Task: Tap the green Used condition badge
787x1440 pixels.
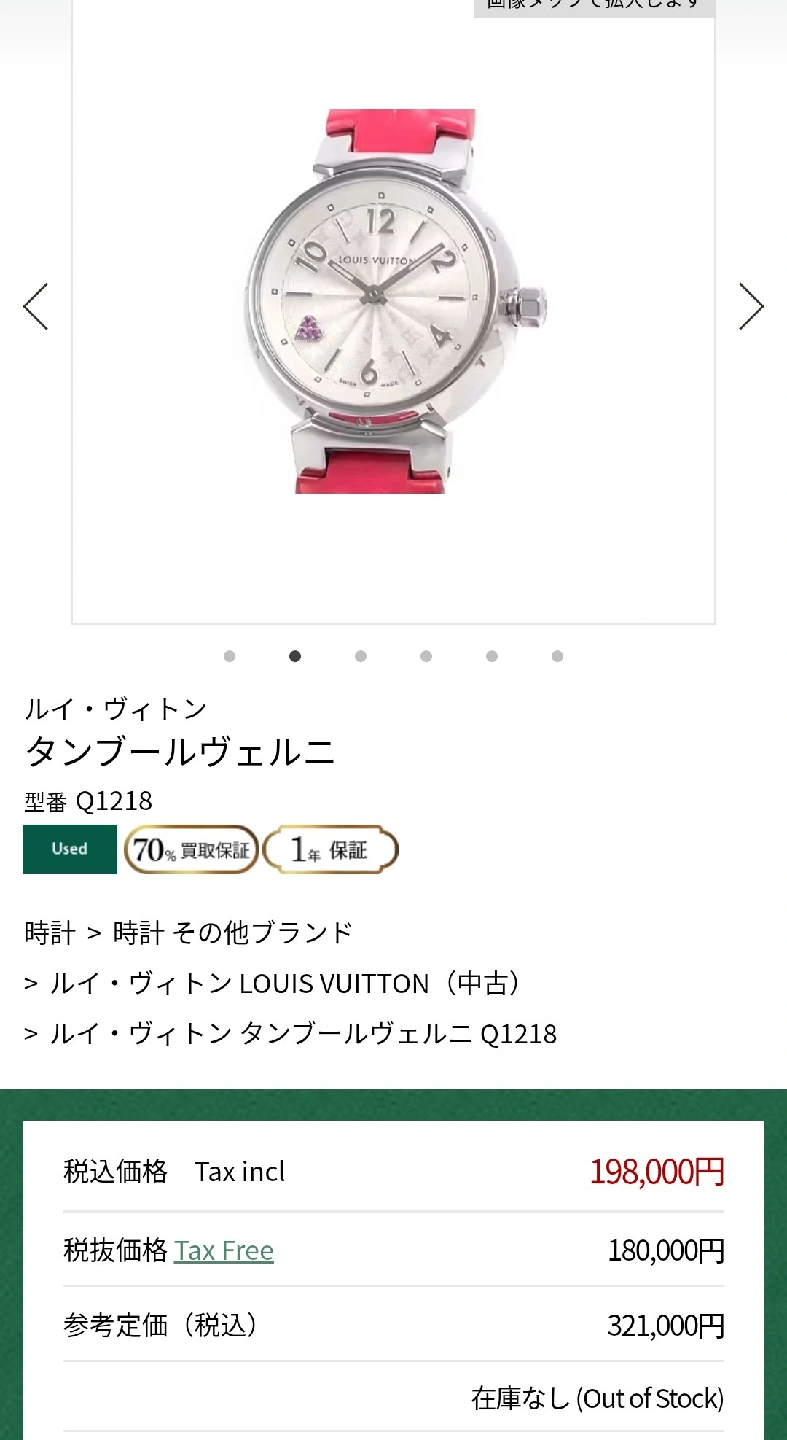Action: pyautogui.click(x=70, y=849)
